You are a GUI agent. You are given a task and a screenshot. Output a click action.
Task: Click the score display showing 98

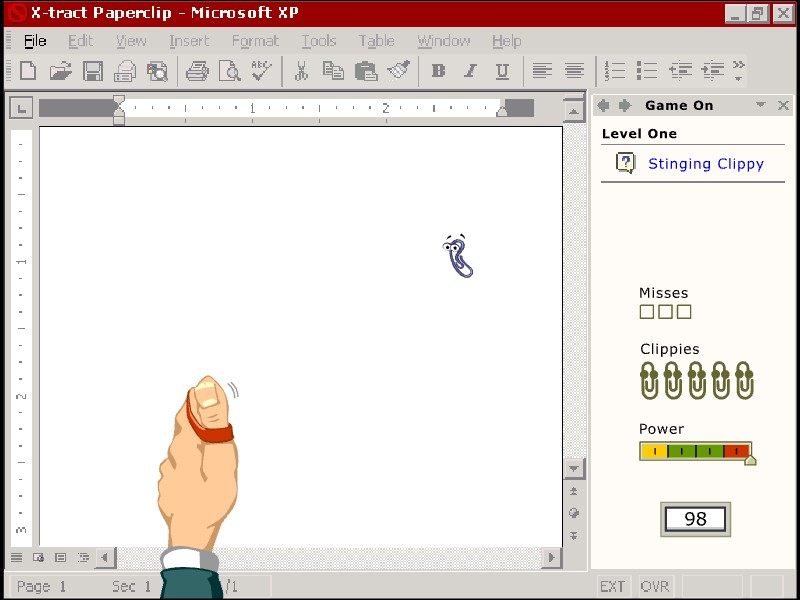694,519
